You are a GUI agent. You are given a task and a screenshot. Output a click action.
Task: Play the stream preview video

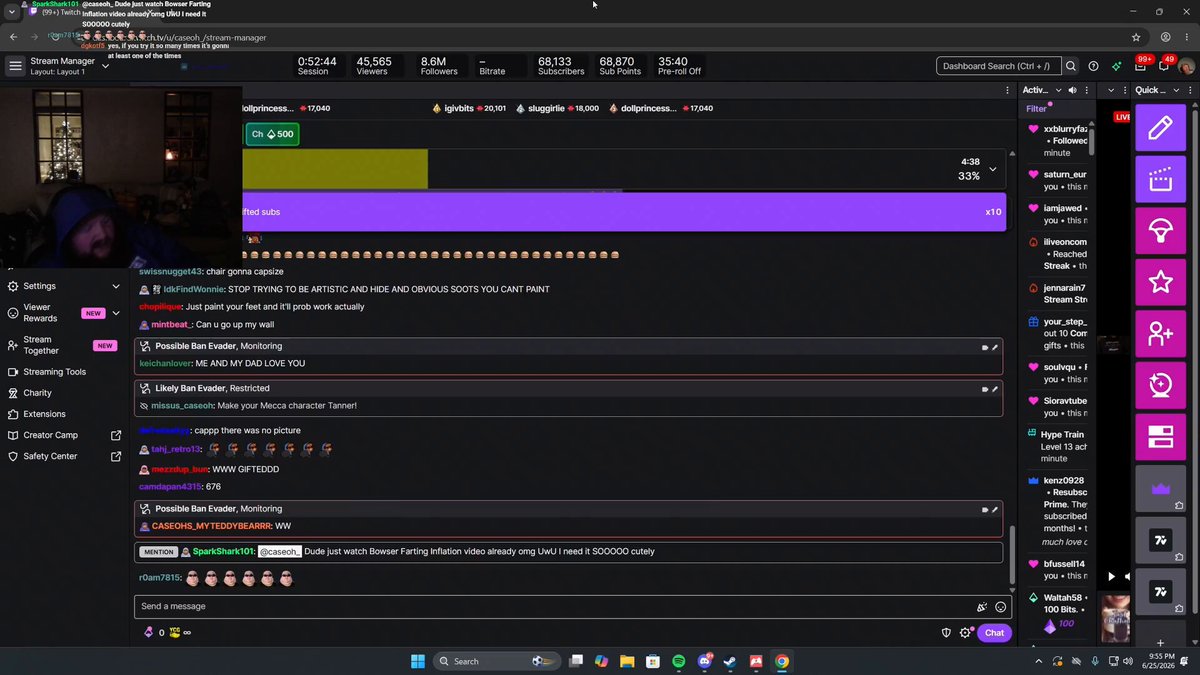click(1111, 576)
